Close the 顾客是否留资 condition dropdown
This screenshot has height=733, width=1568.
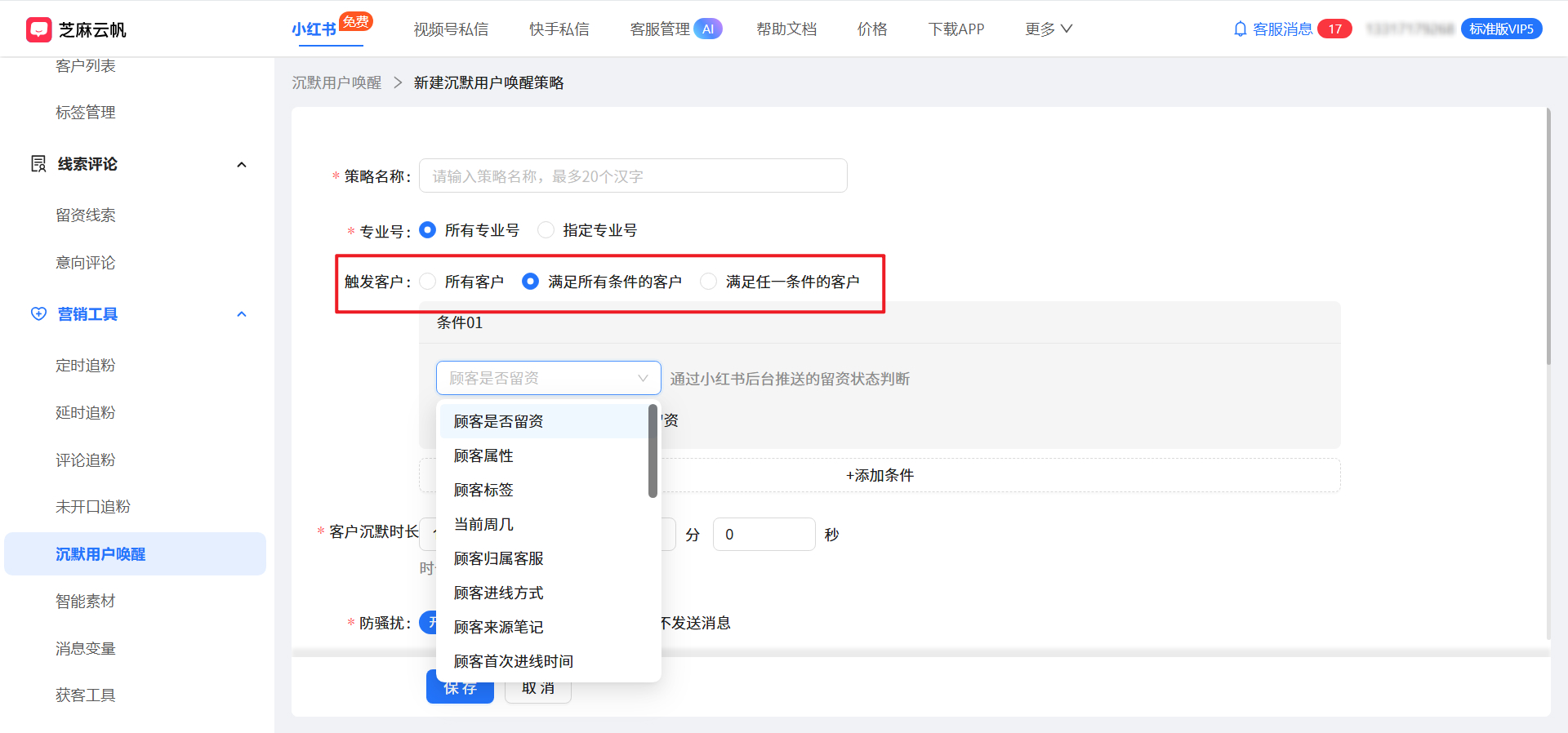(x=548, y=378)
